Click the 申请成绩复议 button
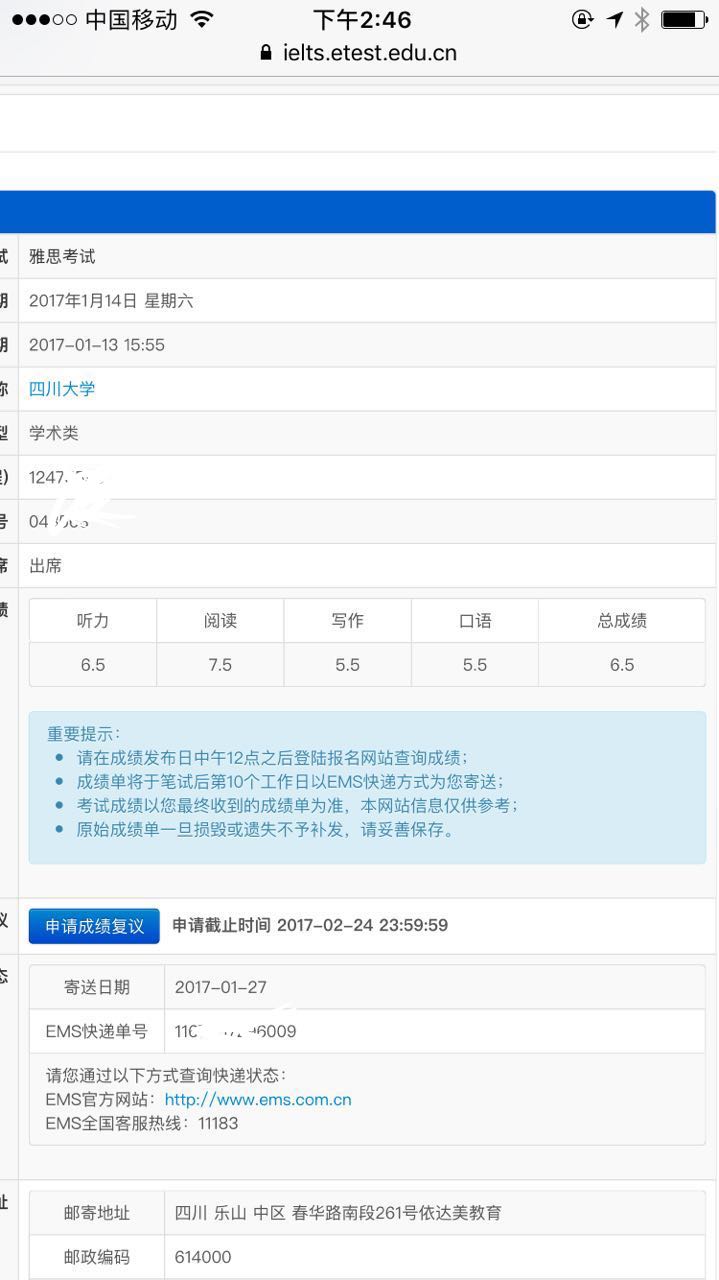The width and height of the screenshot is (719, 1280). [x=94, y=926]
